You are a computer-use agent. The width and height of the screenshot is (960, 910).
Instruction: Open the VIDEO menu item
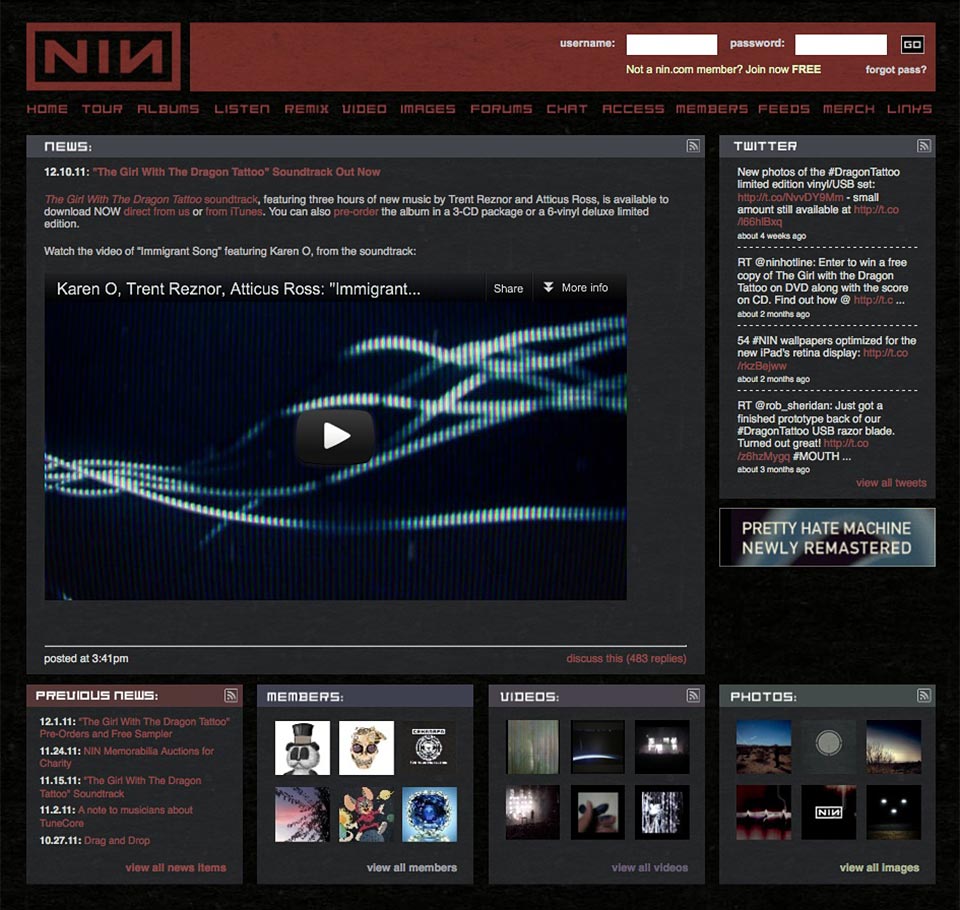pos(364,109)
